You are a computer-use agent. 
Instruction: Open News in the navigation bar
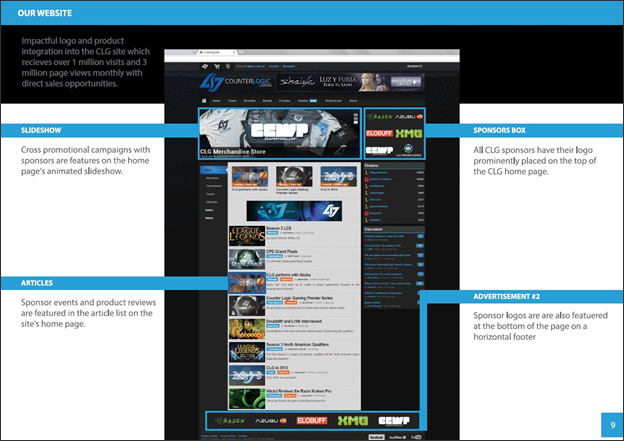(216, 101)
